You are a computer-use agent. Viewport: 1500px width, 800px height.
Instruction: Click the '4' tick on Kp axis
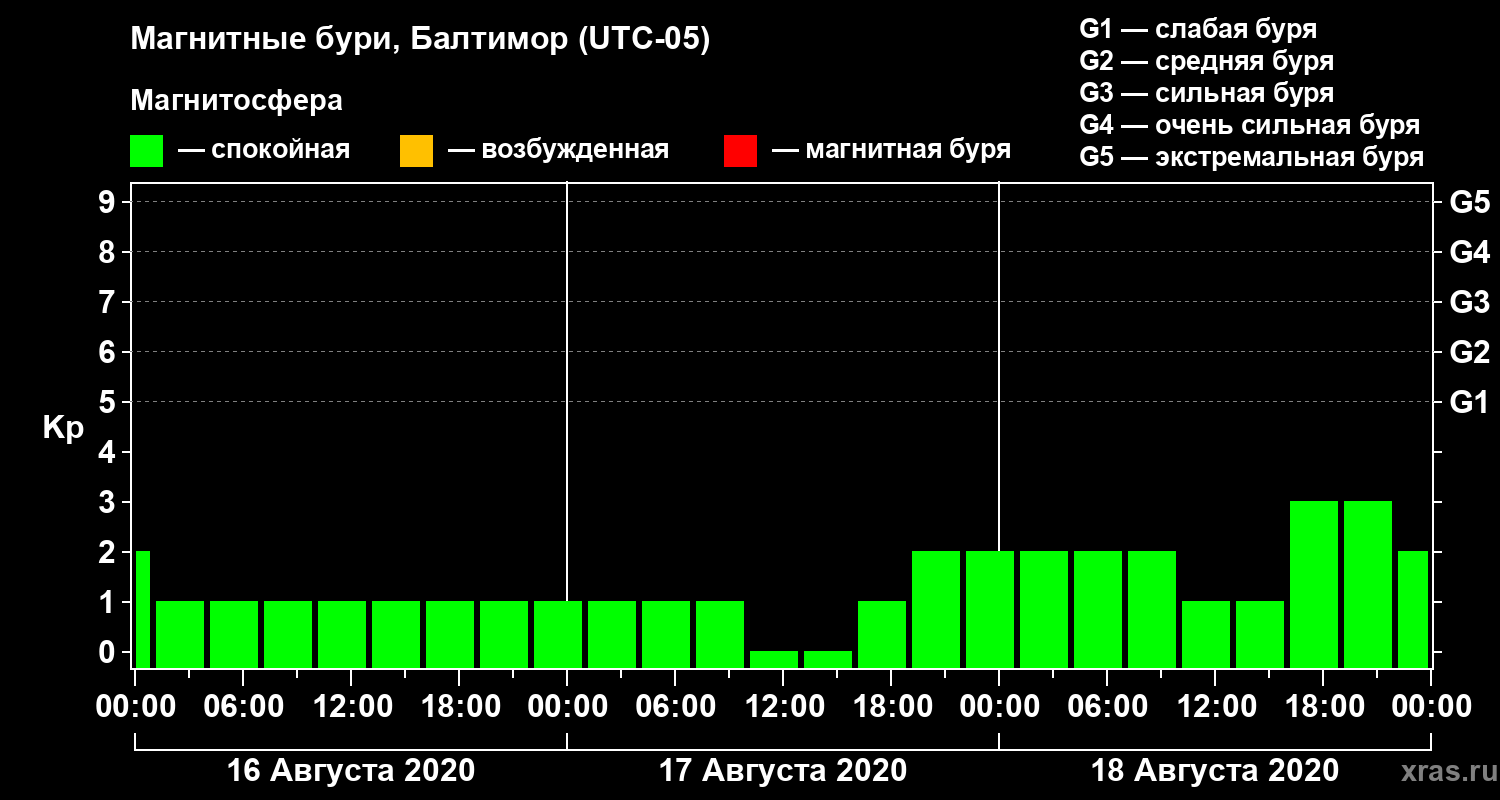tap(109, 452)
